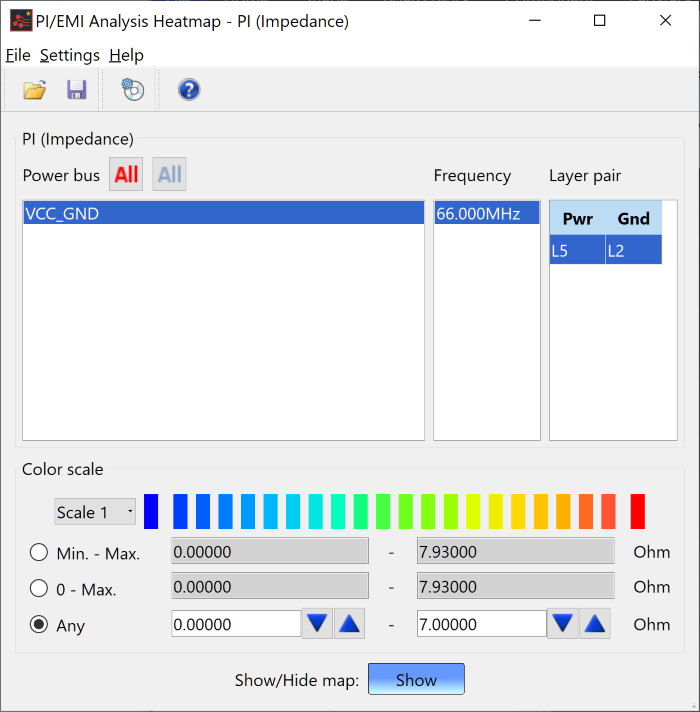Decrease the Any minimum value with down arrow
Screen dimensions: 700x712
(317, 624)
